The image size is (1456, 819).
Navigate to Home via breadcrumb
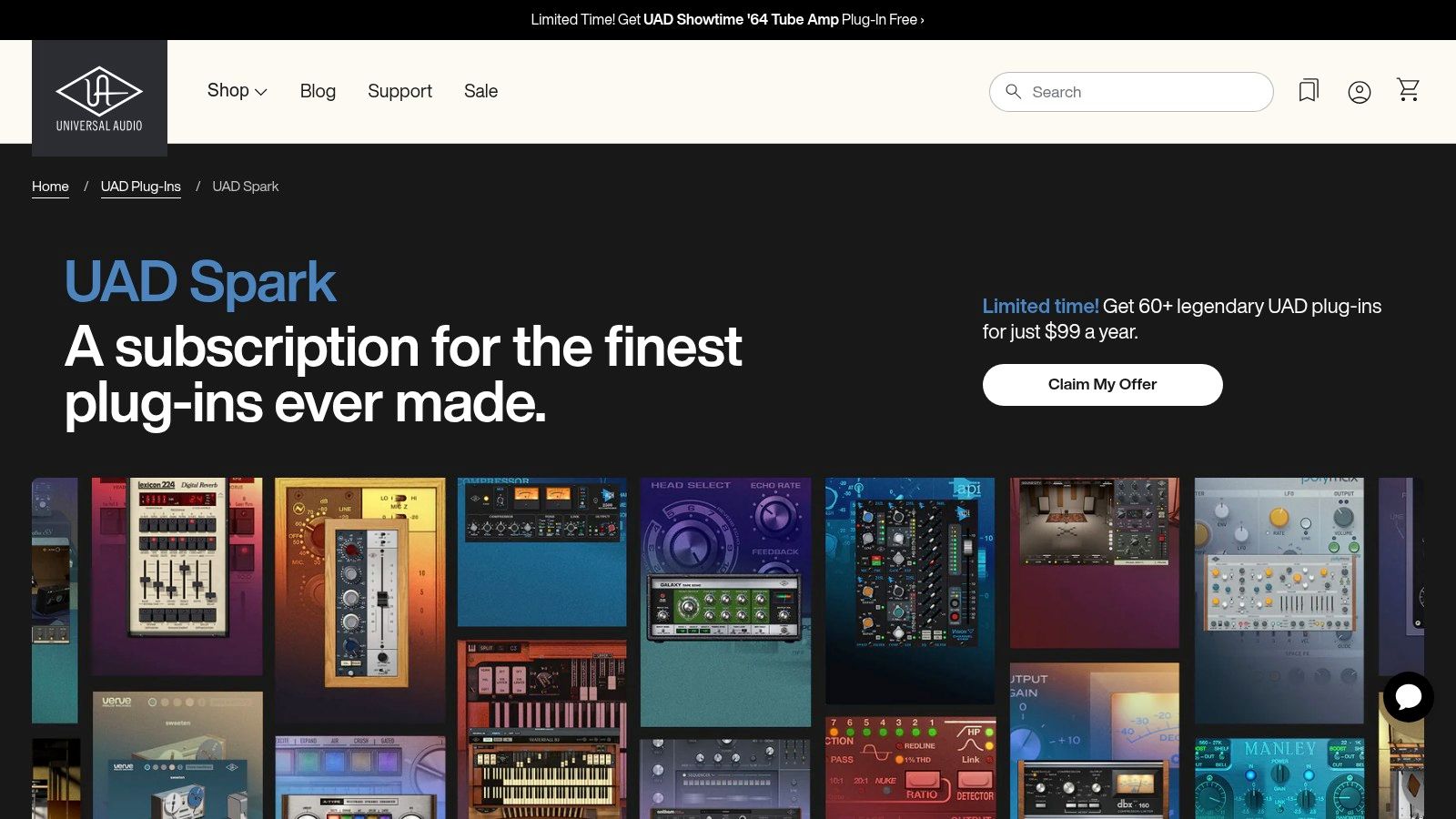pyautogui.click(x=50, y=186)
